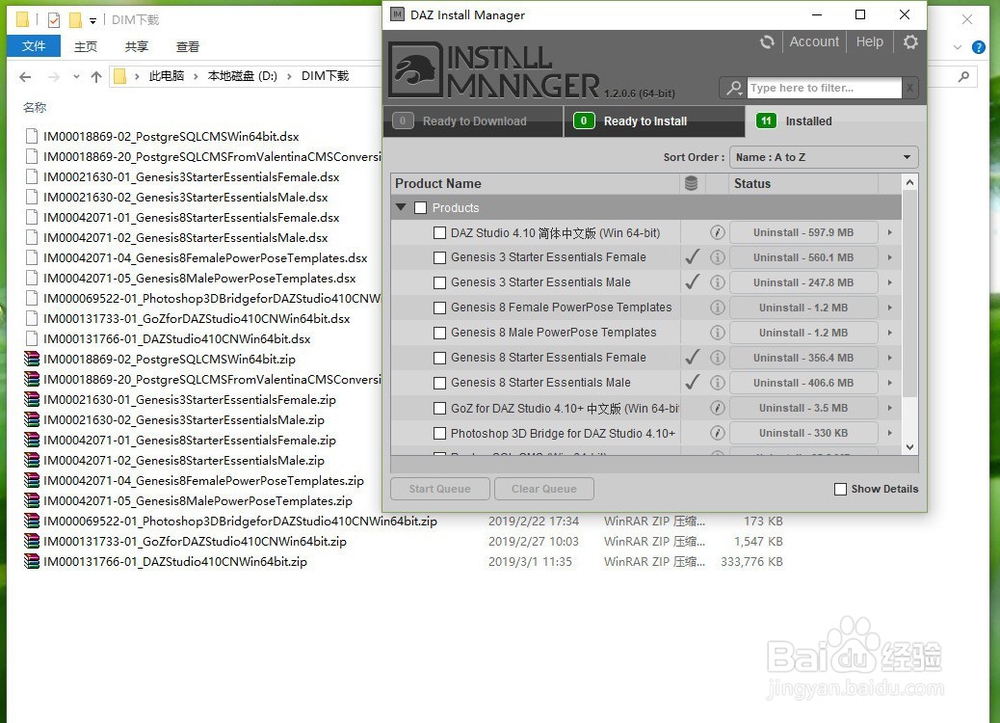Screen dimensions: 1000x723
Task: Uninstall Genesis 8 Starter Essentials Male
Action: (x=803, y=383)
